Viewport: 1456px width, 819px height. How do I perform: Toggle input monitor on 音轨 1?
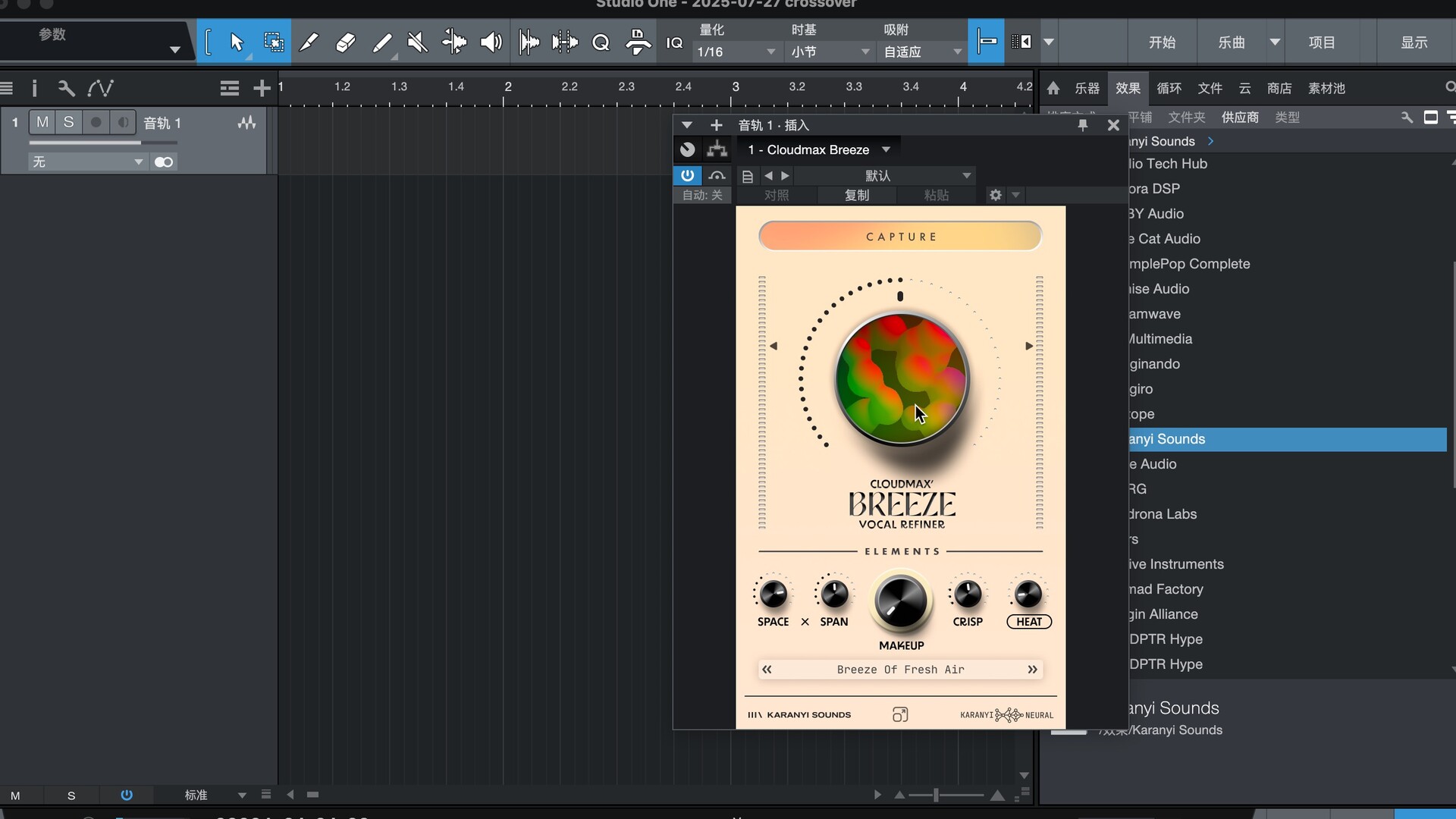pos(122,122)
